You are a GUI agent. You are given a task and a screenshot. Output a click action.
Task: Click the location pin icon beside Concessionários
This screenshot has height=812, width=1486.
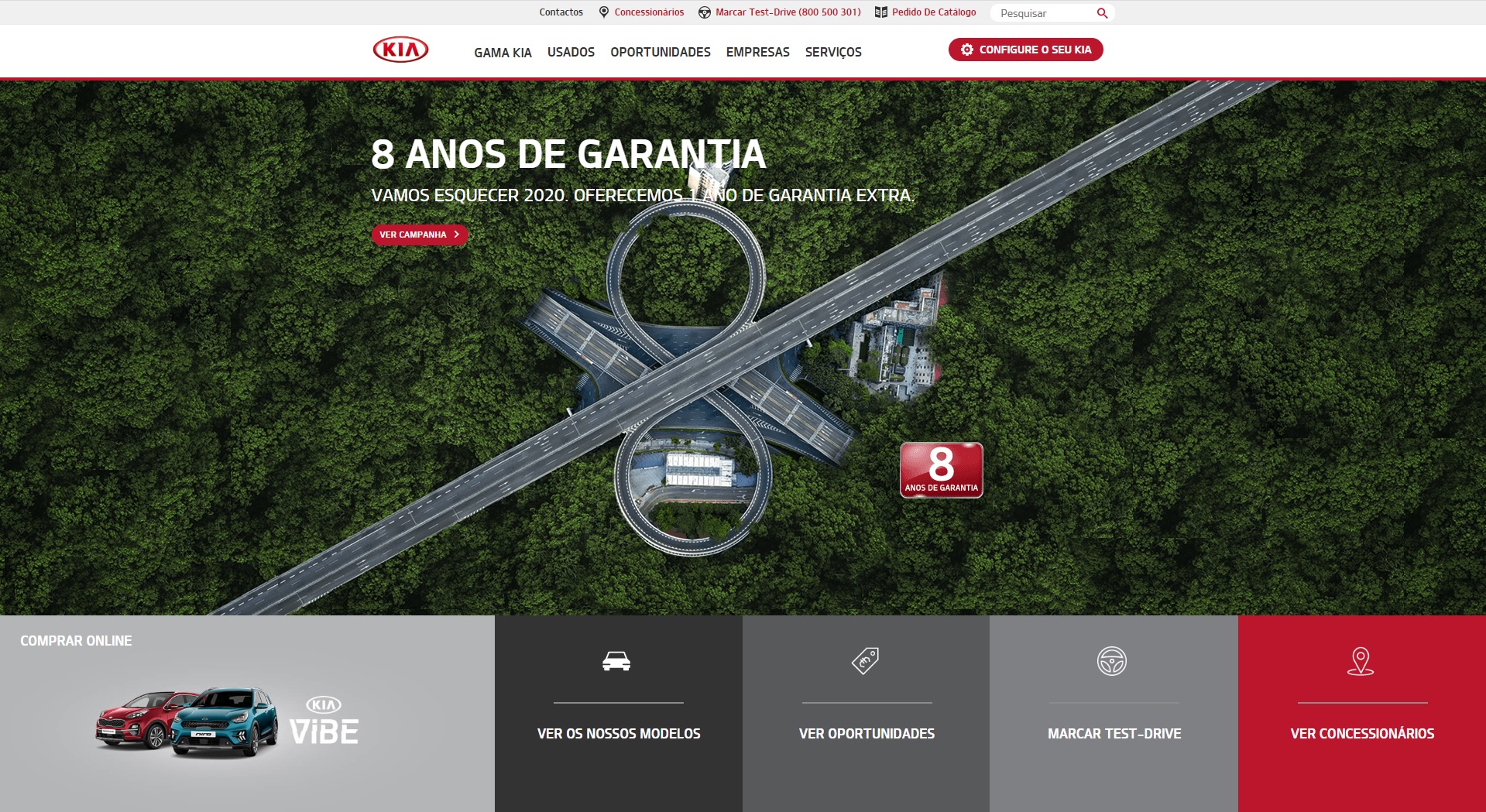(603, 12)
